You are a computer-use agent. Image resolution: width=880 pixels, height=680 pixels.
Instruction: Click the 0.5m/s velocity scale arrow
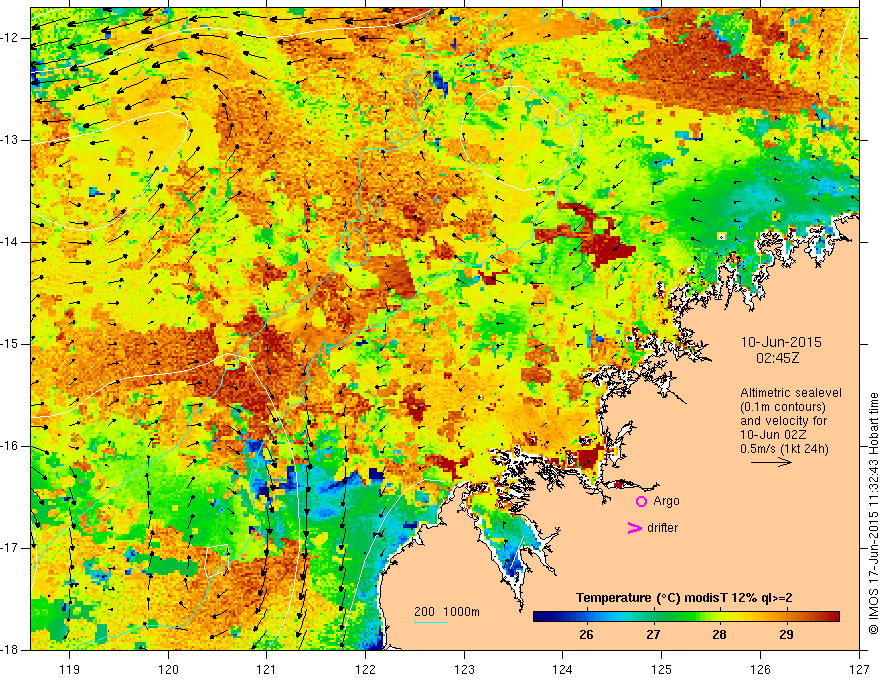[771, 462]
